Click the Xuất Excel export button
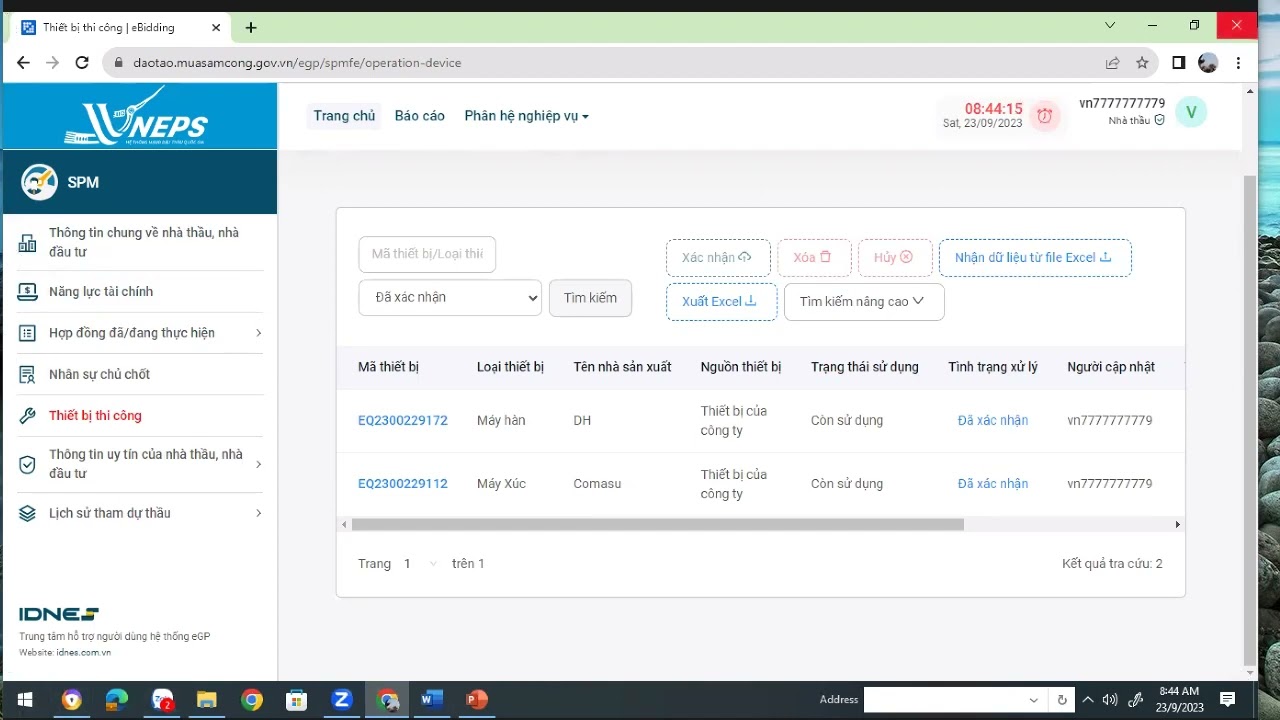Image resolution: width=1280 pixels, height=720 pixels. coord(722,301)
